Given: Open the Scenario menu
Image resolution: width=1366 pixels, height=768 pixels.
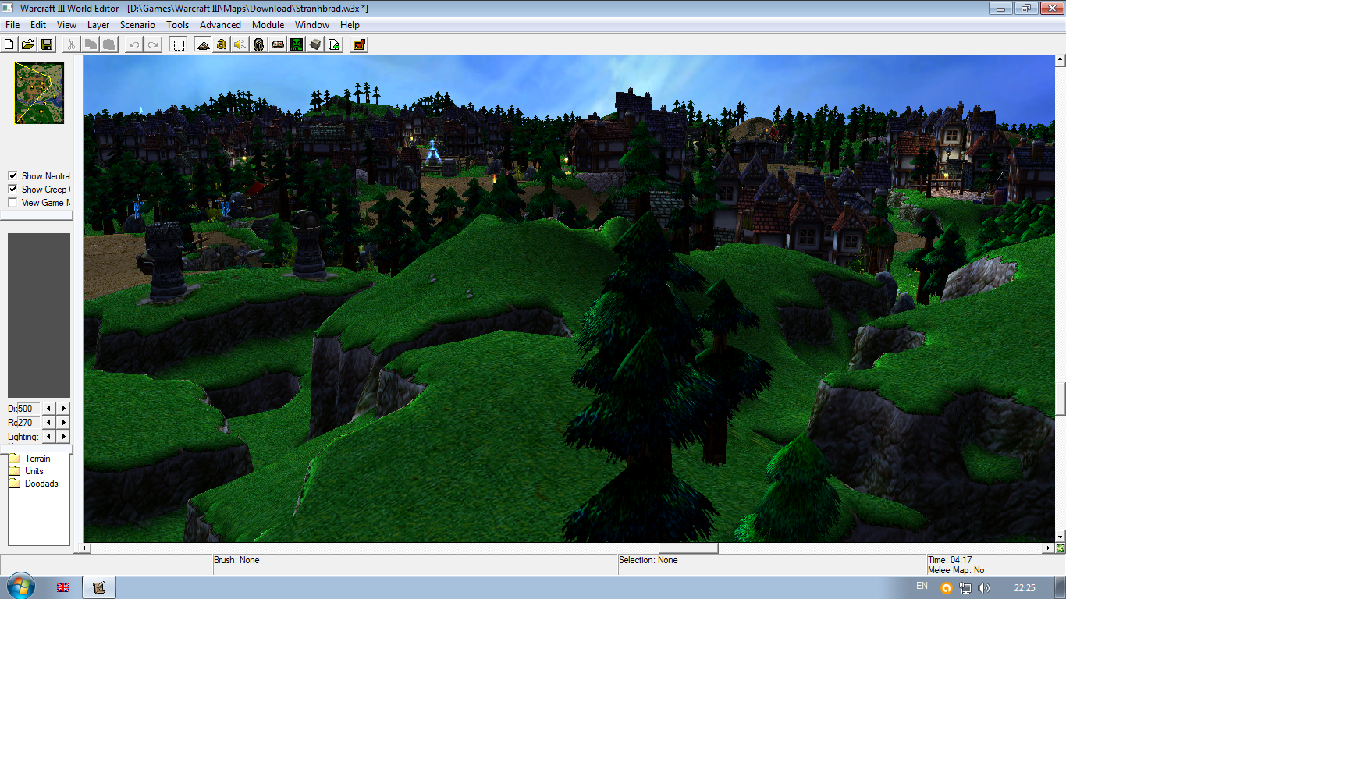Looking at the screenshot, I should tap(137, 25).
